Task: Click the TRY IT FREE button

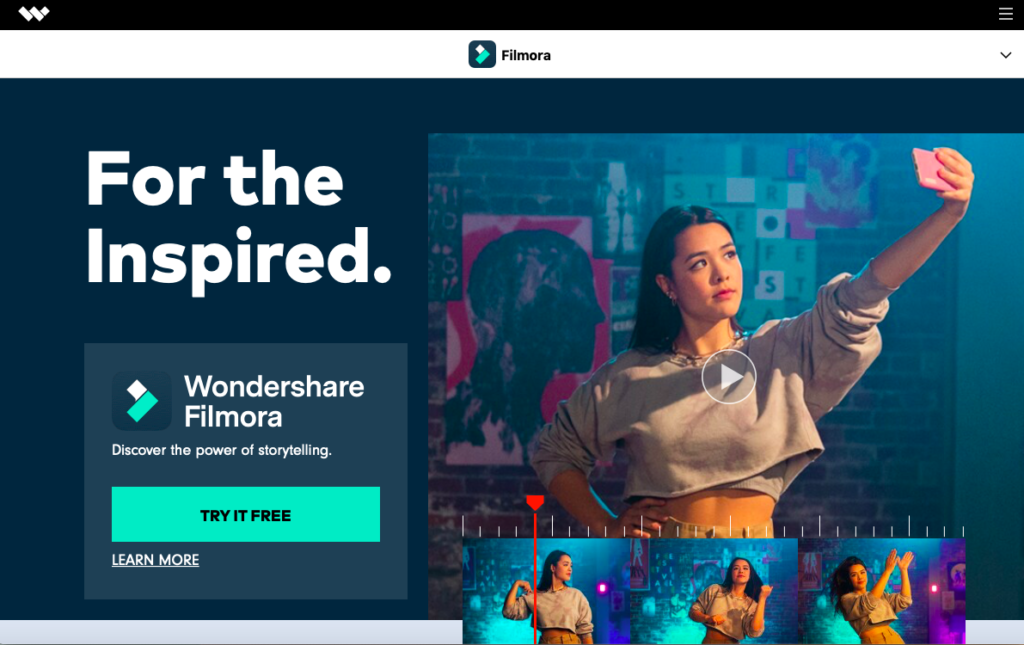Action: (246, 514)
